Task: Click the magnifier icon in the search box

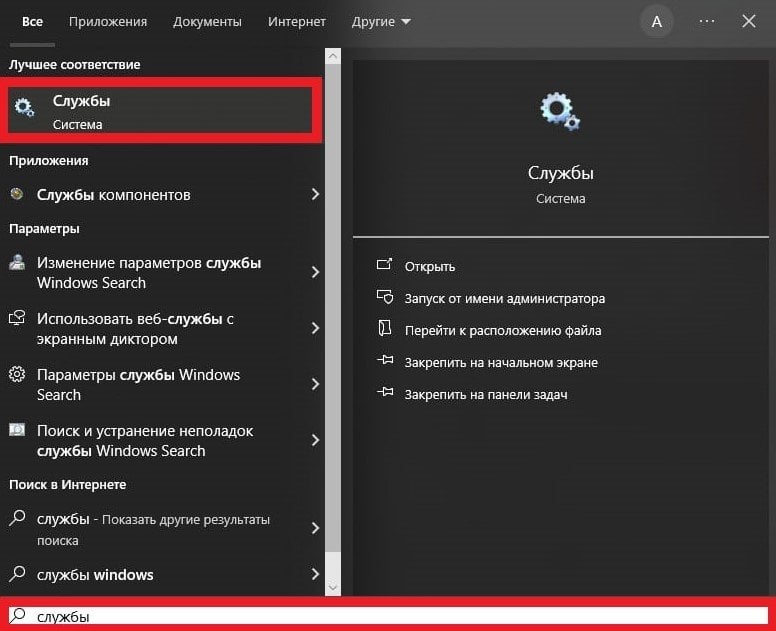Action: [x=18, y=615]
